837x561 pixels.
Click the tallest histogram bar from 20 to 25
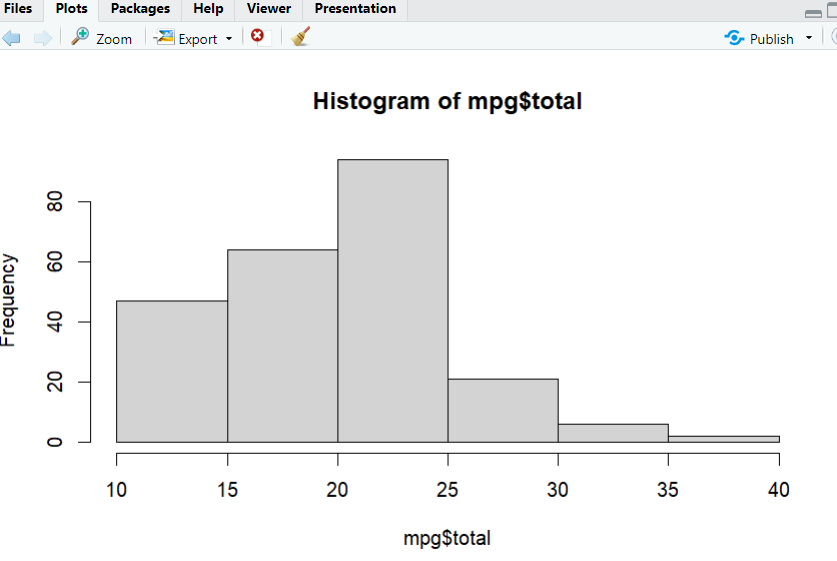coord(393,301)
